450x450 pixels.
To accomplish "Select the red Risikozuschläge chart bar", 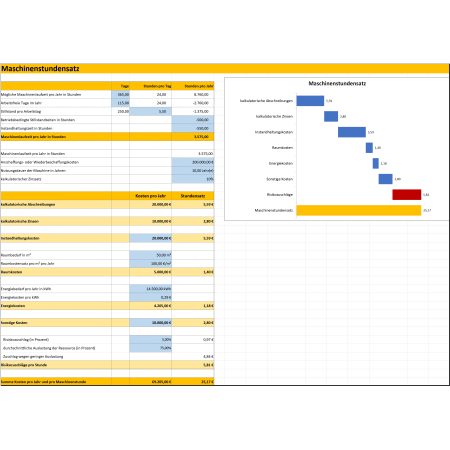I will (x=407, y=195).
